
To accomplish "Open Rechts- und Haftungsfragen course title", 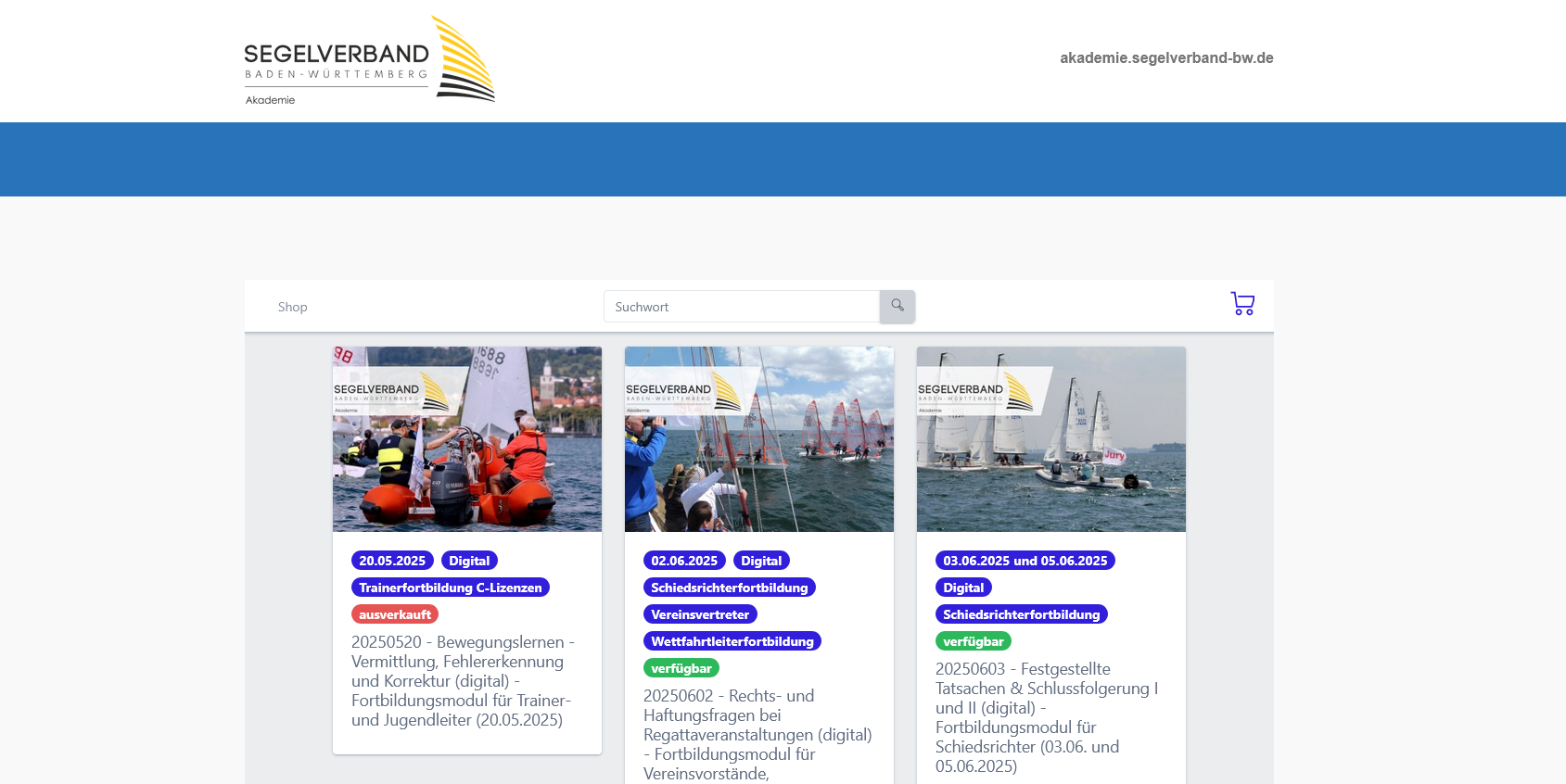I will [x=758, y=734].
